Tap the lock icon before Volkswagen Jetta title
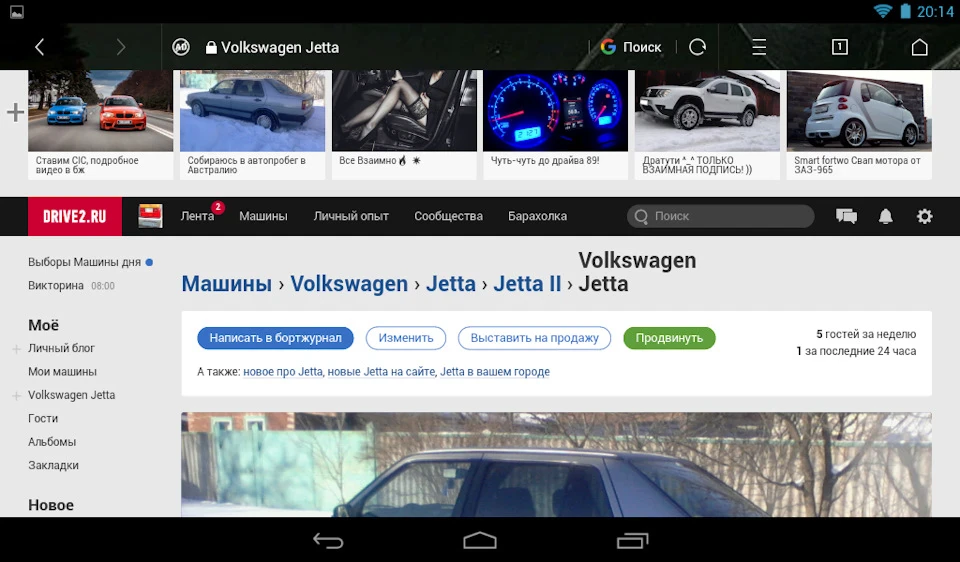Image resolution: width=960 pixels, height=562 pixels. 211,47
